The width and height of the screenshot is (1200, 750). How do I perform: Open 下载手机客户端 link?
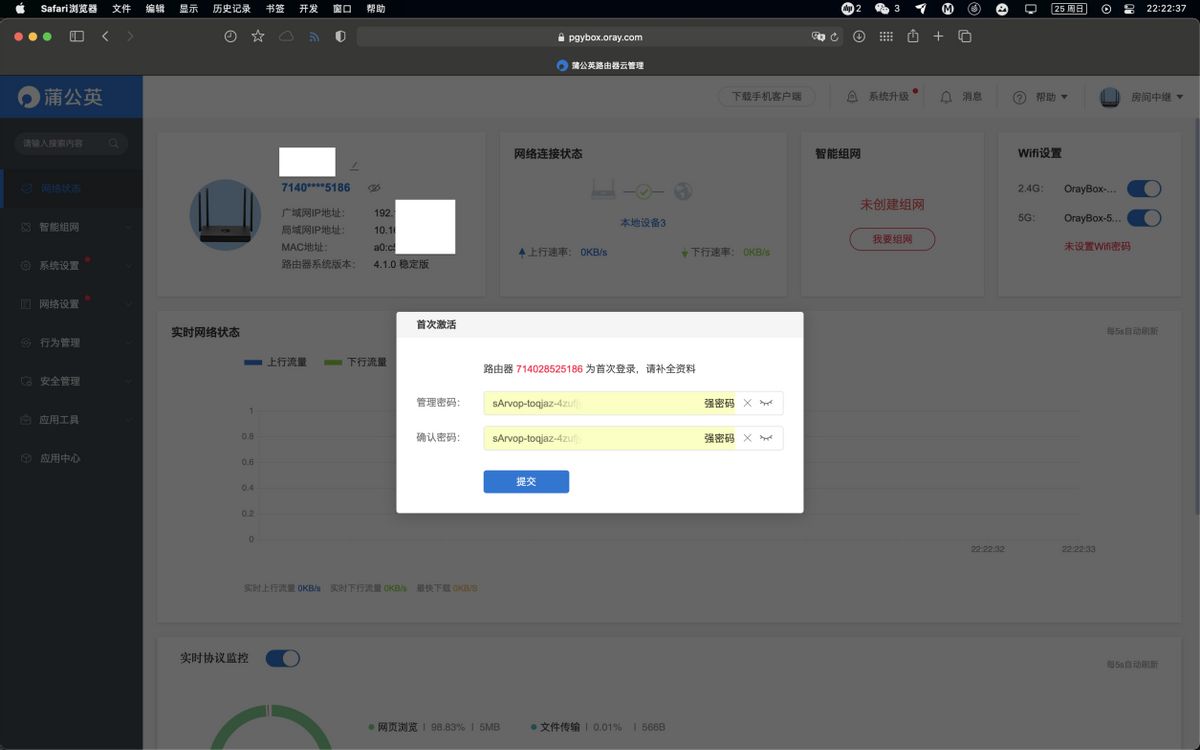pyautogui.click(x=766, y=97)
